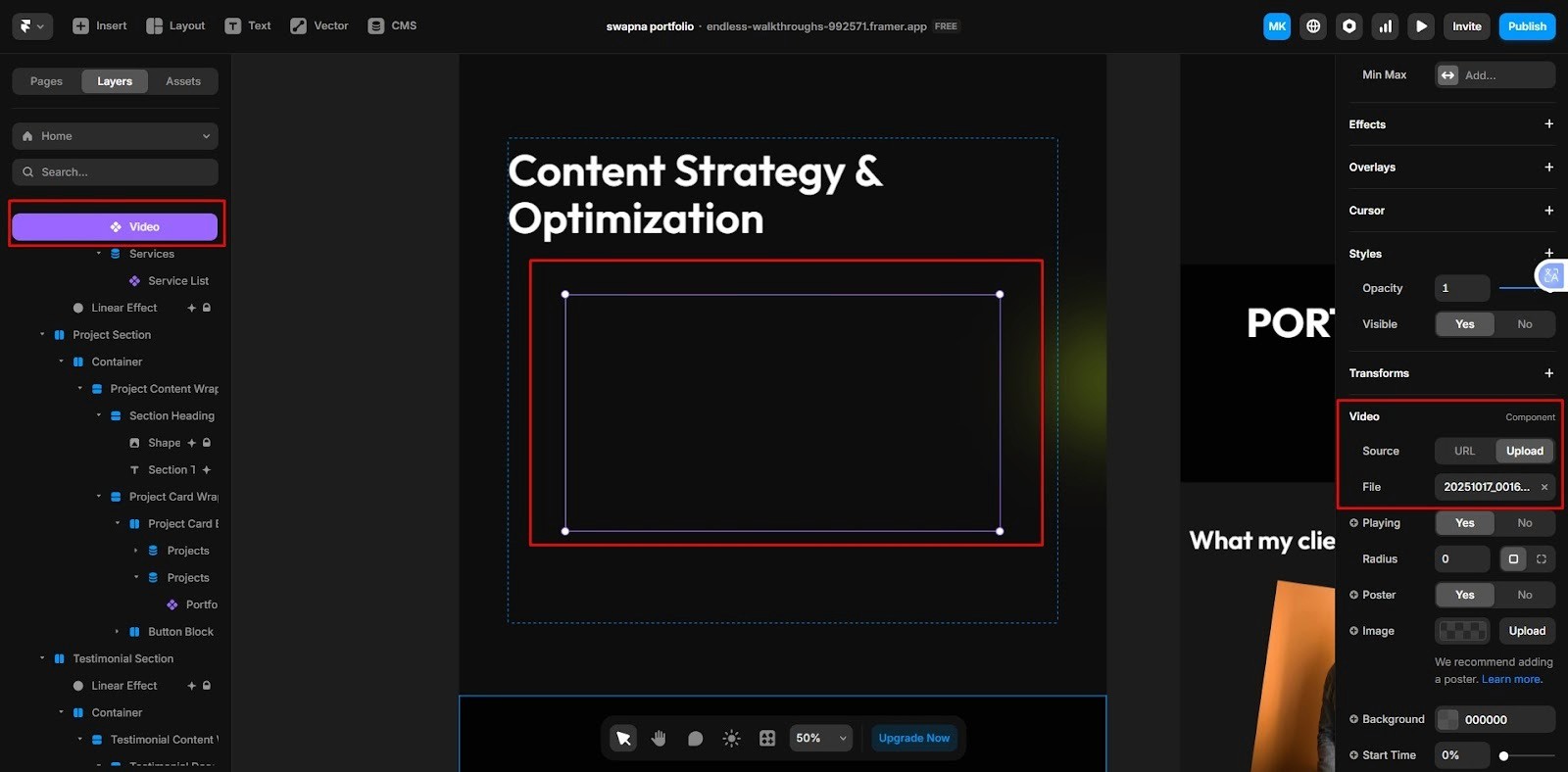Set video Source to Upload

[1525, 451]
